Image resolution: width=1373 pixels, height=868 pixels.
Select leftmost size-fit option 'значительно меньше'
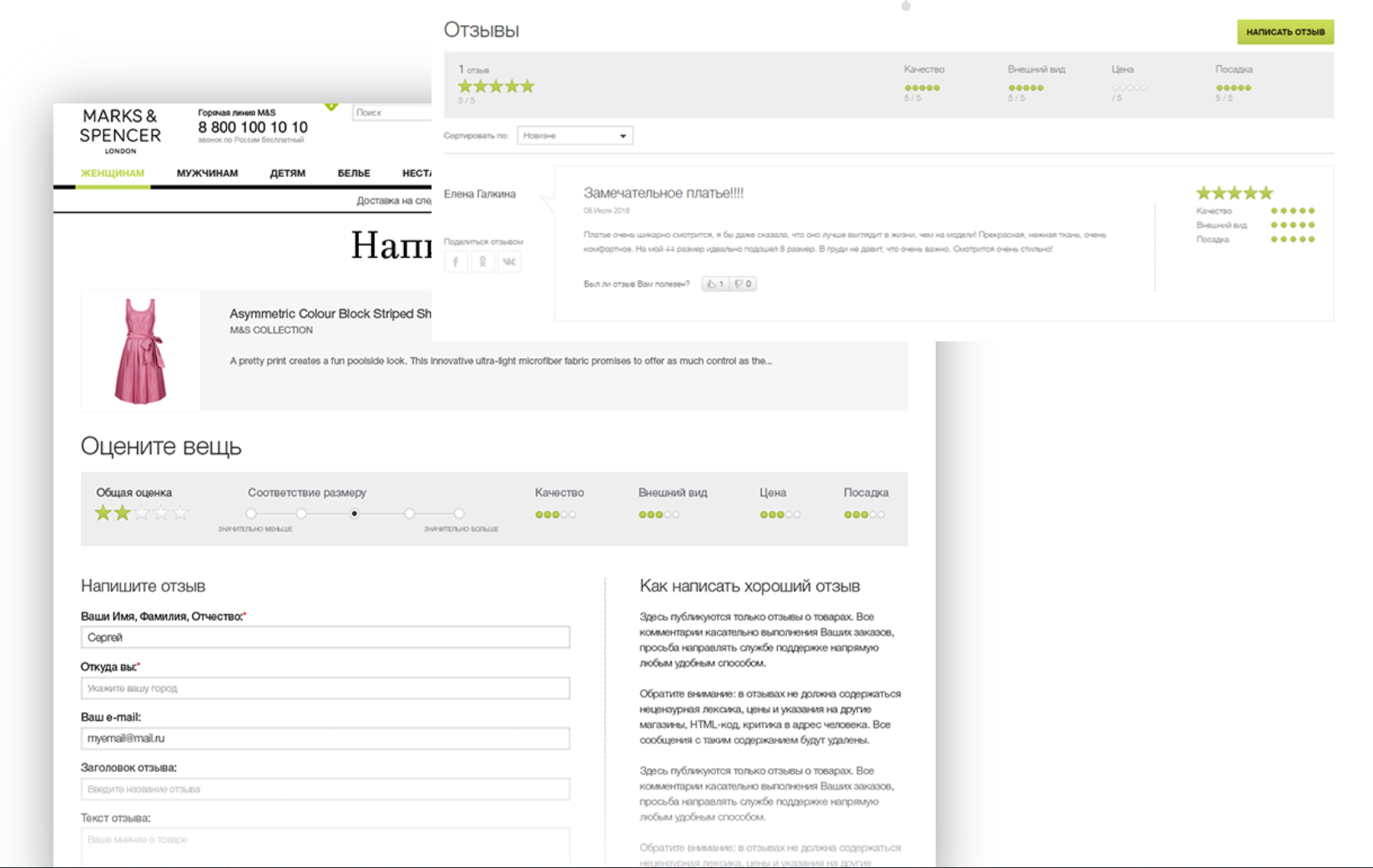(x=251, y=514)
